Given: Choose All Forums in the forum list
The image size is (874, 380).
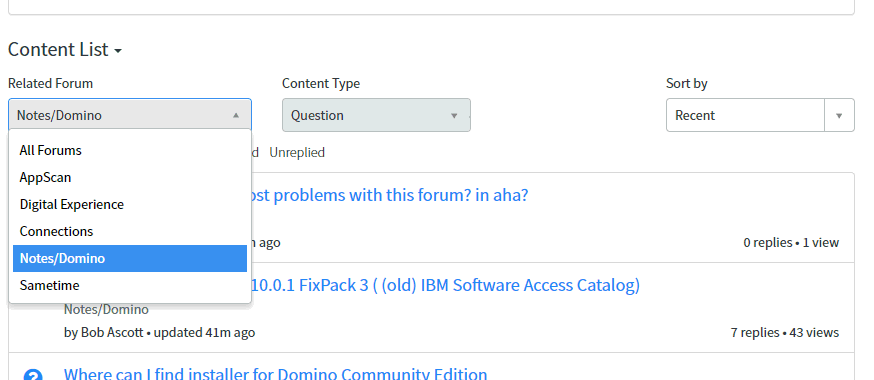Looking at the screenshot, I should [x=130, y=150].
